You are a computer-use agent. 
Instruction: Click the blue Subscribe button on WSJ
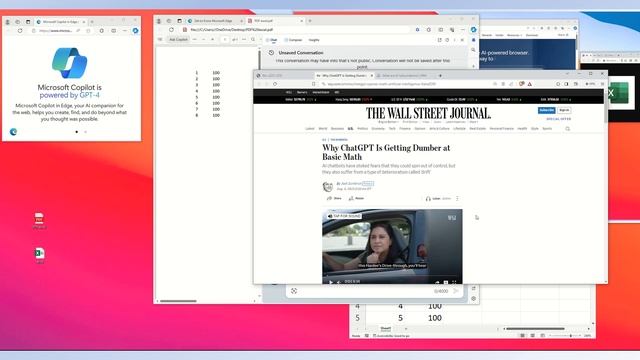546,110
